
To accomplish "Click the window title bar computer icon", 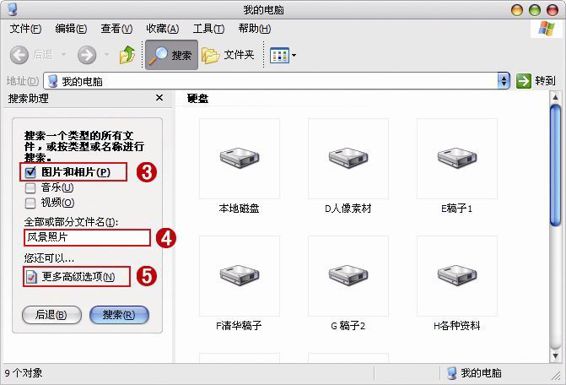I will point(12,9).
